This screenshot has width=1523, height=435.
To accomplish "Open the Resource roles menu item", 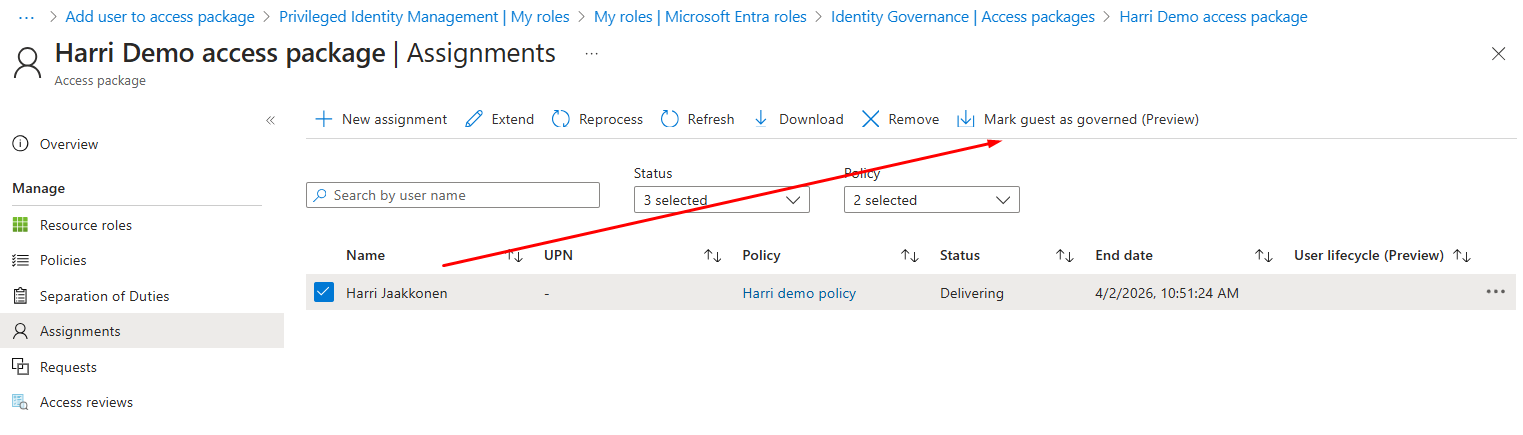I will click(85, 225).
